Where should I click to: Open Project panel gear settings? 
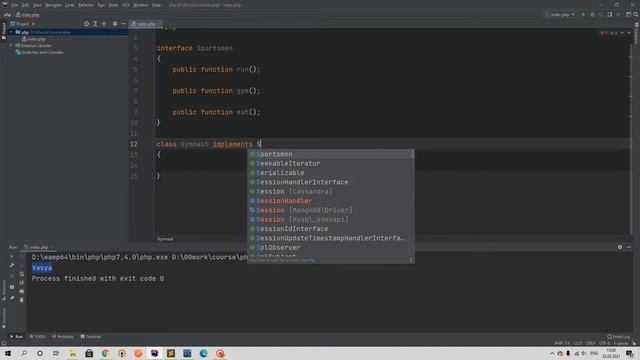click(x=115, y=24)
